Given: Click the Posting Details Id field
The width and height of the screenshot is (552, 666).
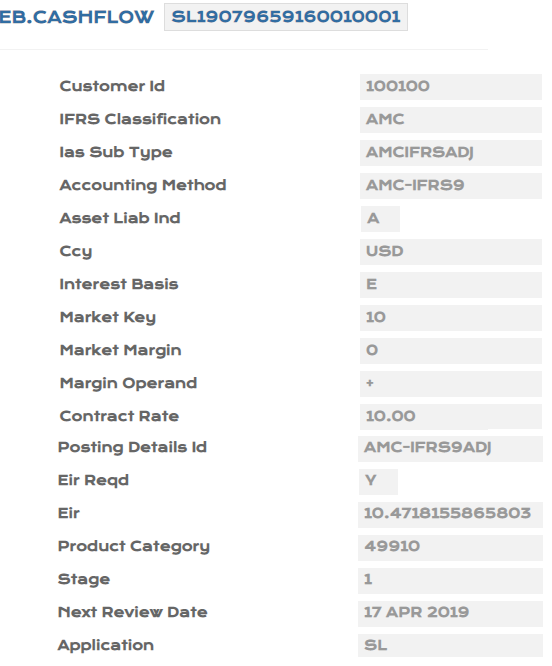Looking at the screenshot, I should 450,449.
